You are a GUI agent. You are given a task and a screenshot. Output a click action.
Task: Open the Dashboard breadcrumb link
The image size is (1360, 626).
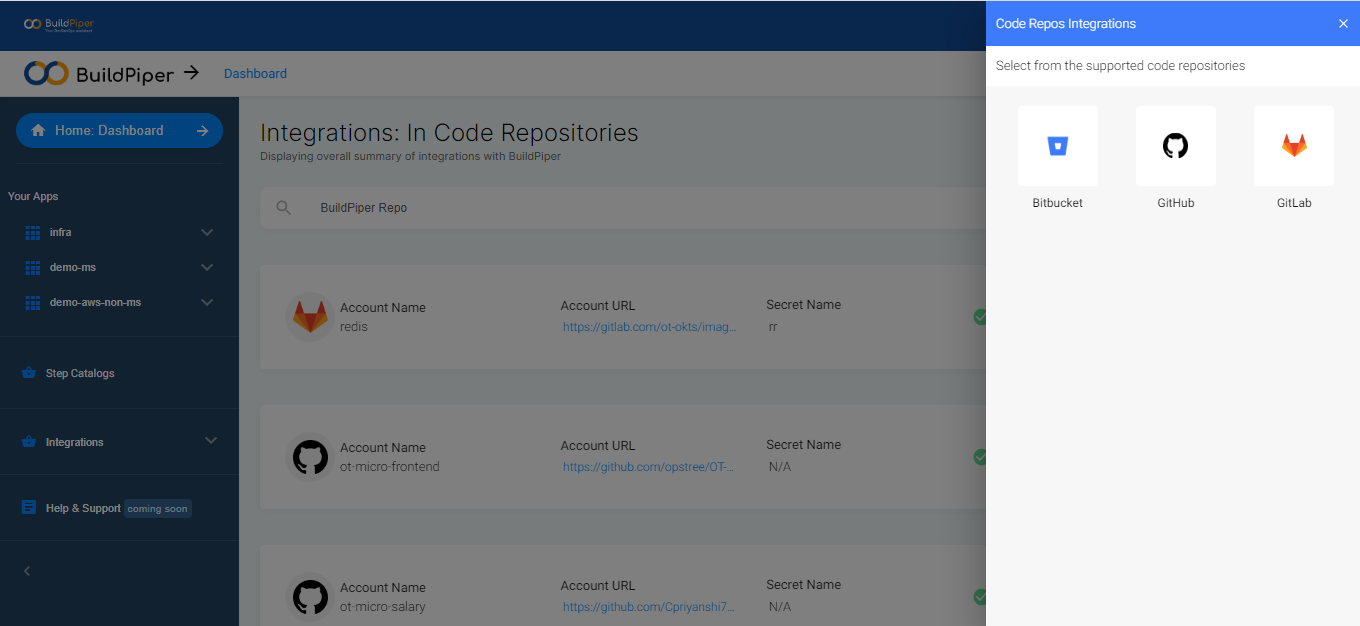pyautogui.click(x=255, y=74)
